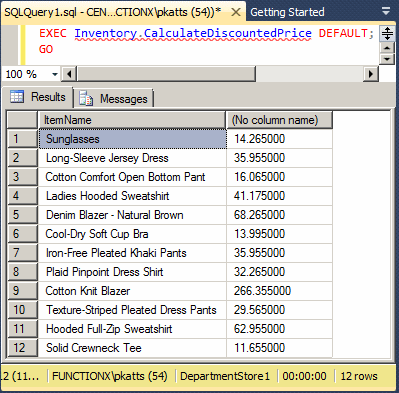Select row header 1
The height and width of the screenshot is (393, 399).
click(x=22, y=139)
